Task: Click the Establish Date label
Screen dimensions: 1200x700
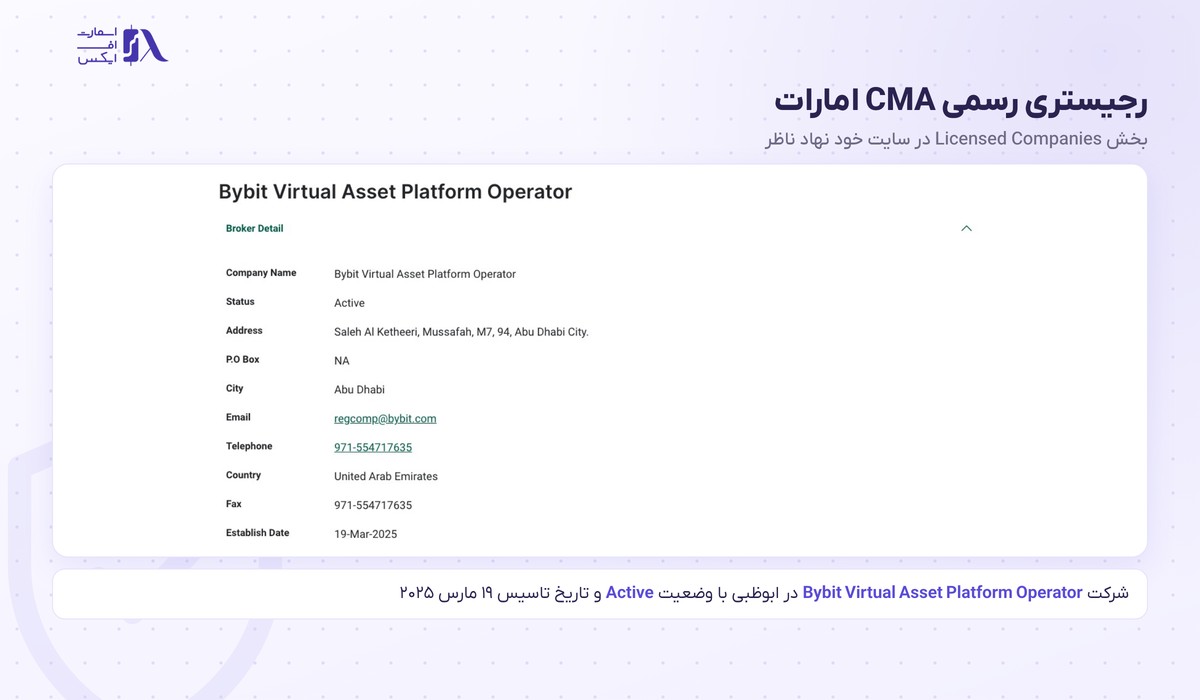Action: 258,534
